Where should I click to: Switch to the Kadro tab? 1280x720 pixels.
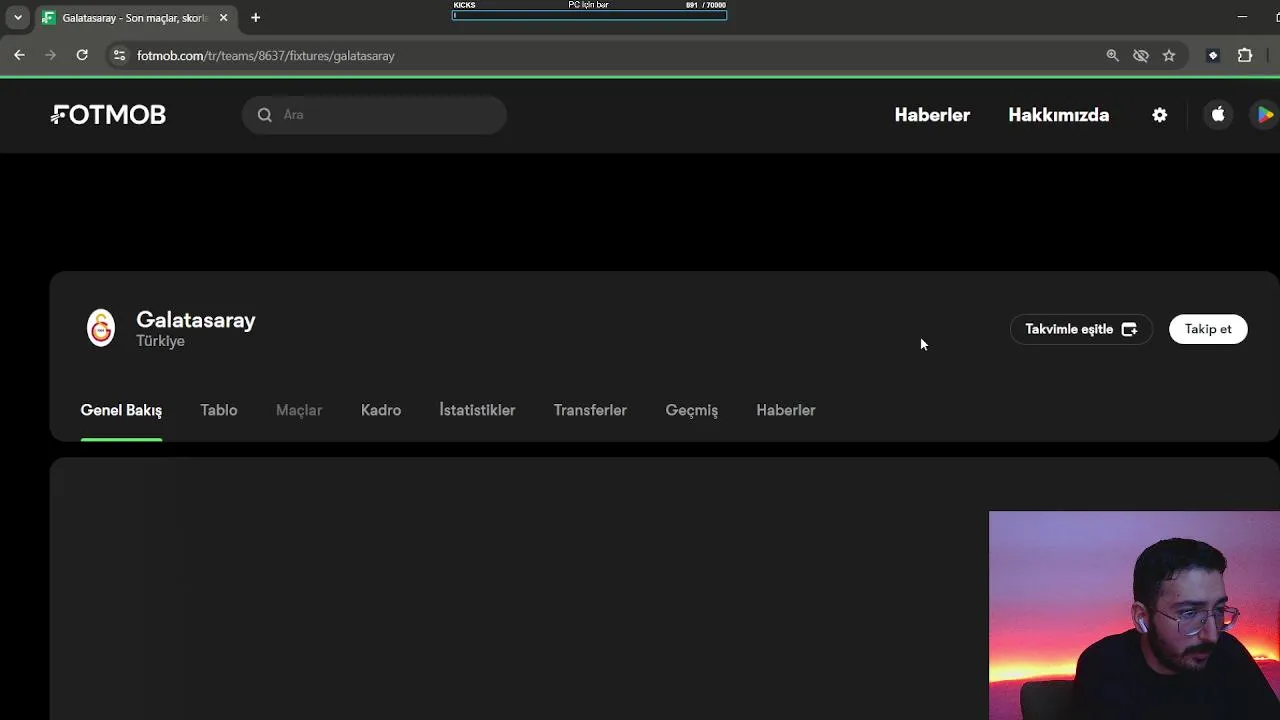(x=381, y=410)
